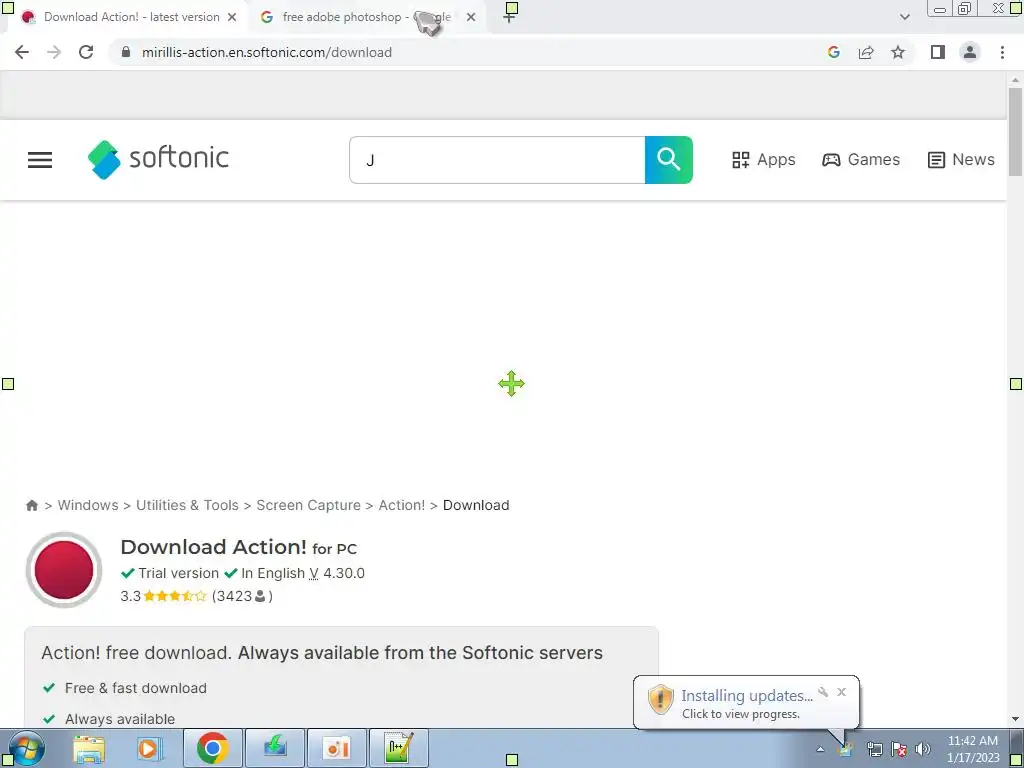Click the Installing updates notification balloon
The width and height of the screenshot is (1024, 768).
click(746, 703)
